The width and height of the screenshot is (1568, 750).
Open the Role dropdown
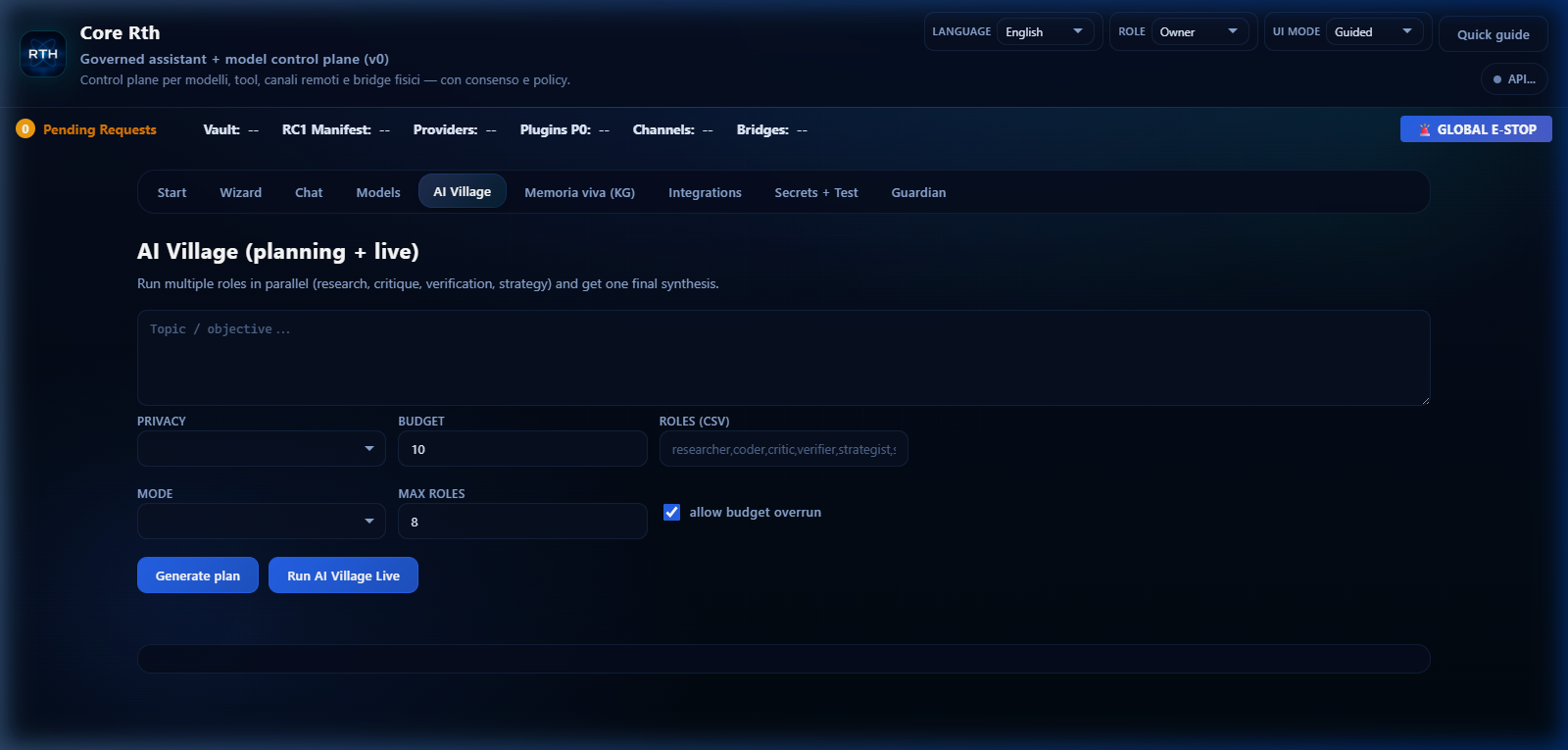click(1200, 32)
